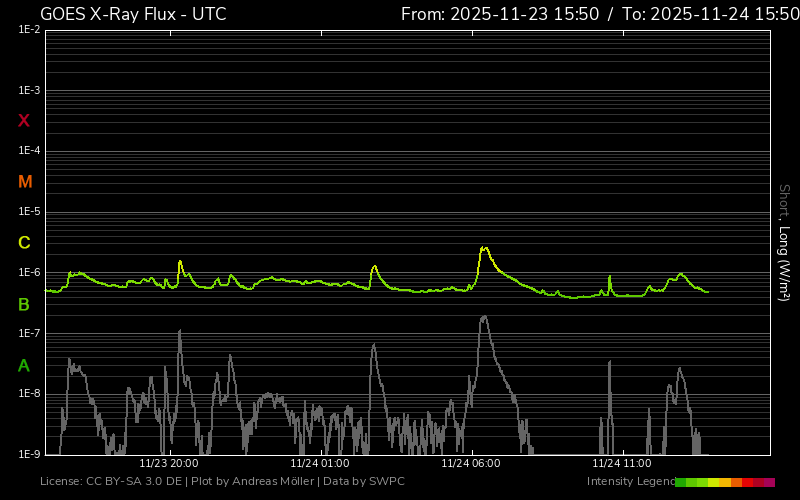Select the green B flare class label

pos(24,304)
